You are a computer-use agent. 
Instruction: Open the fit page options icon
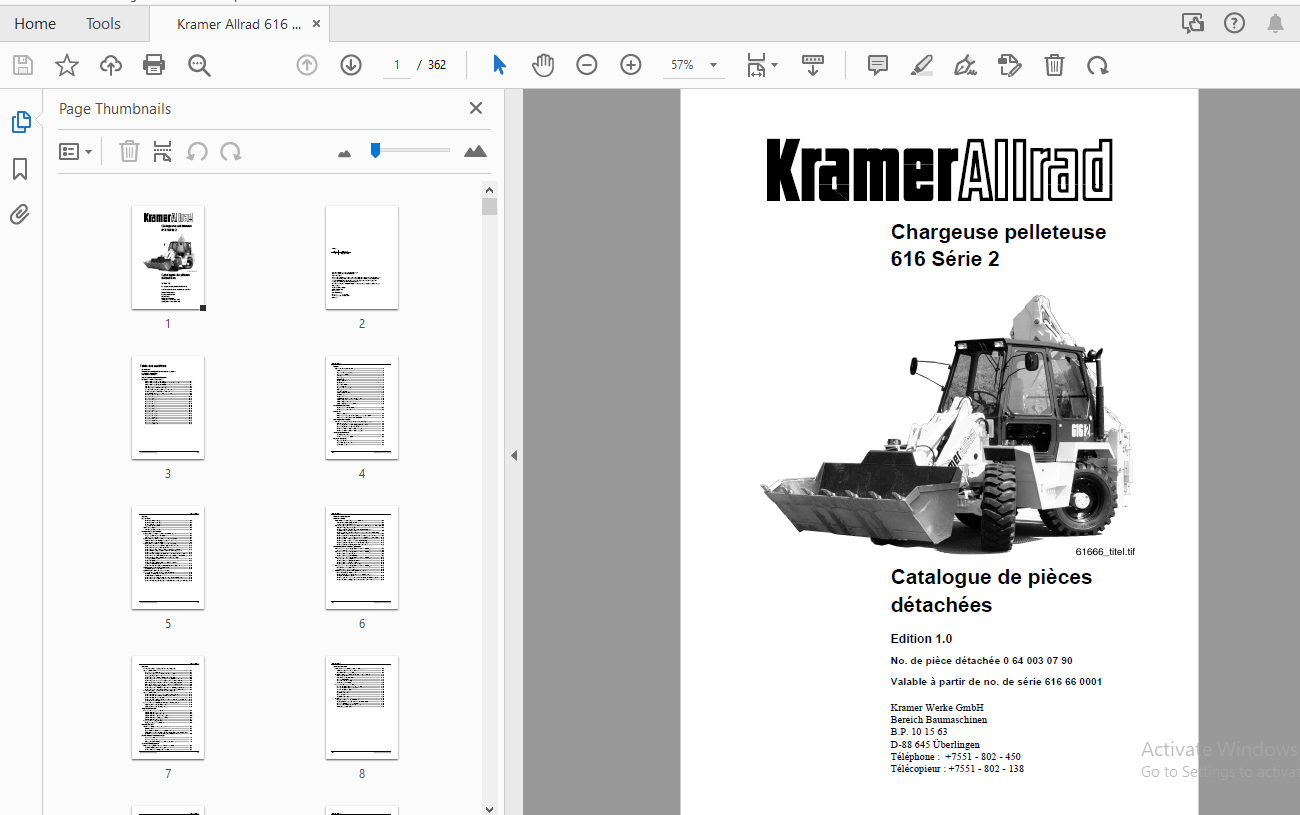pos(762,65)
